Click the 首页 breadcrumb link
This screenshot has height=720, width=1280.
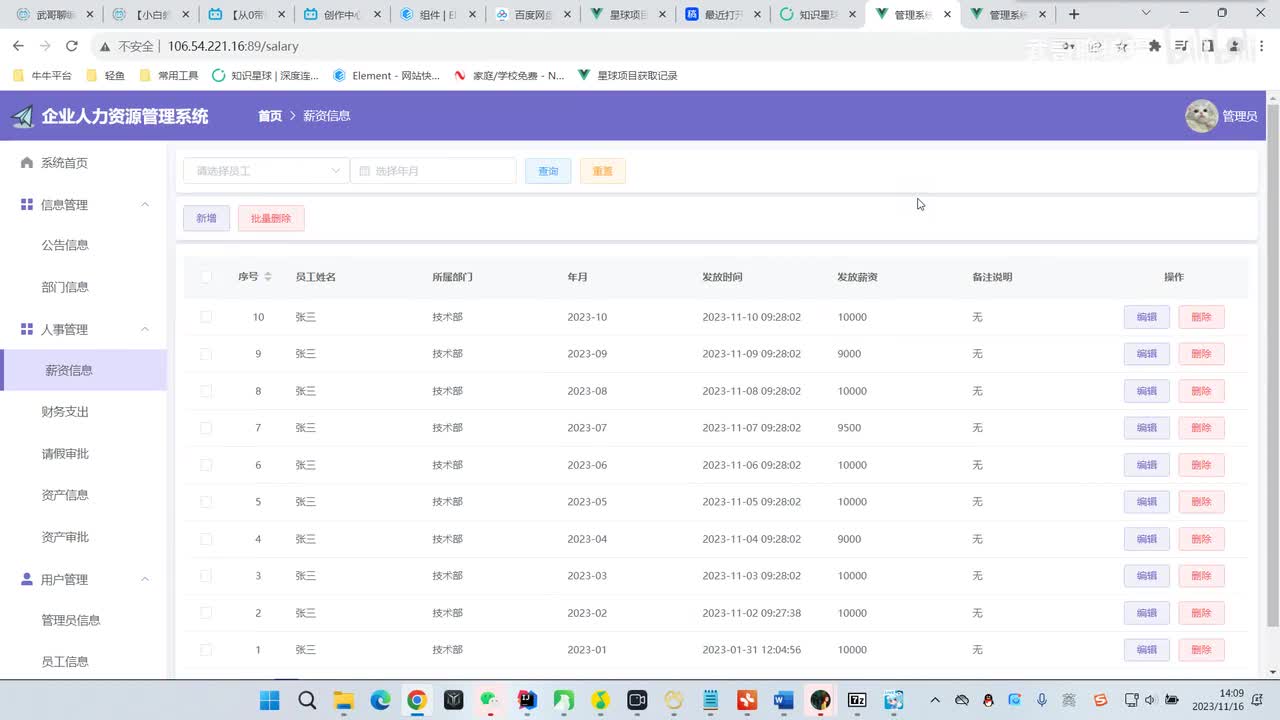pos(270,116)
